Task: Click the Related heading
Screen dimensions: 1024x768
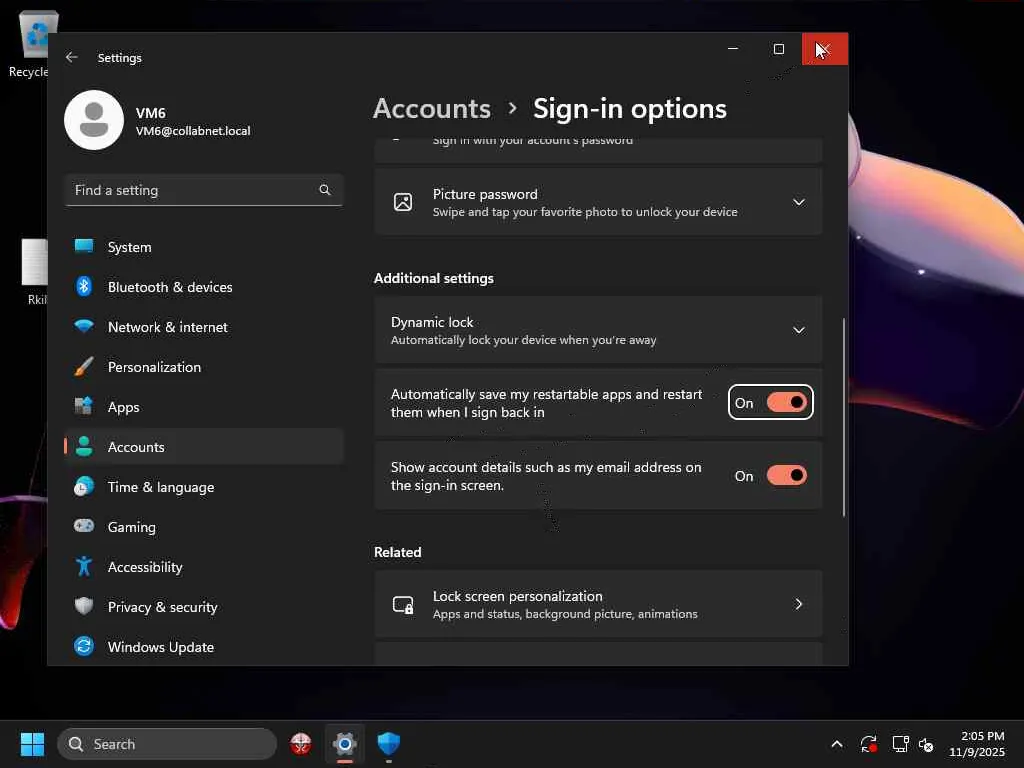Action: 397,552
